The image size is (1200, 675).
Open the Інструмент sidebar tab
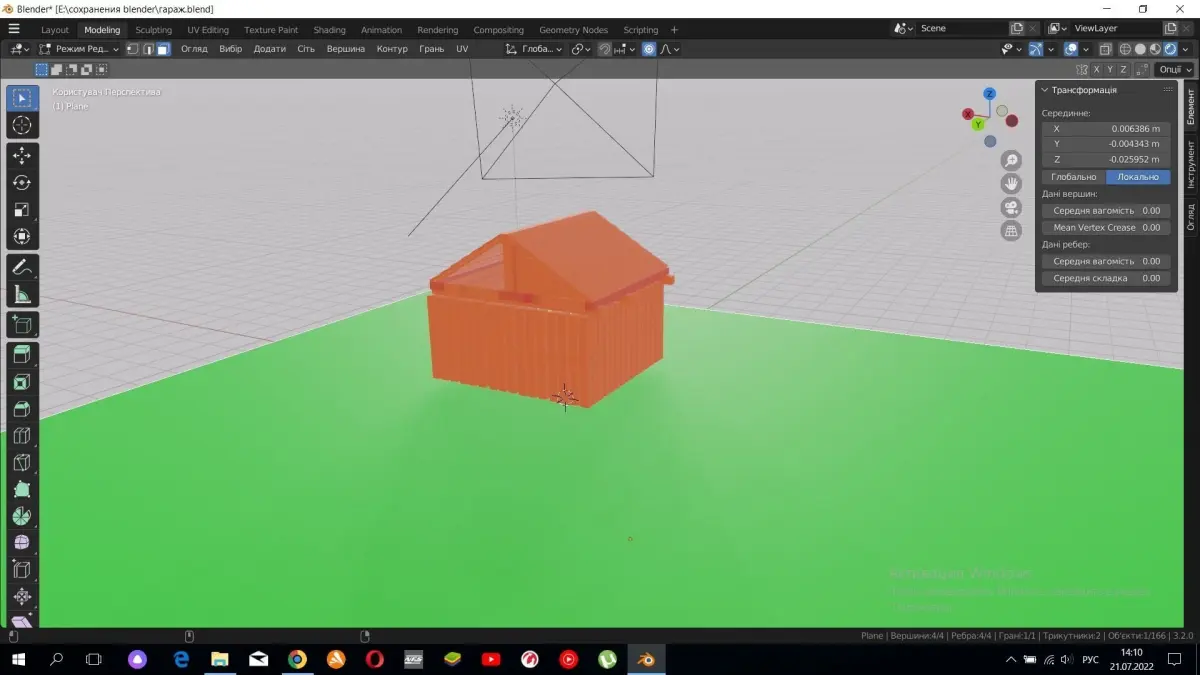pos(1191,165)
